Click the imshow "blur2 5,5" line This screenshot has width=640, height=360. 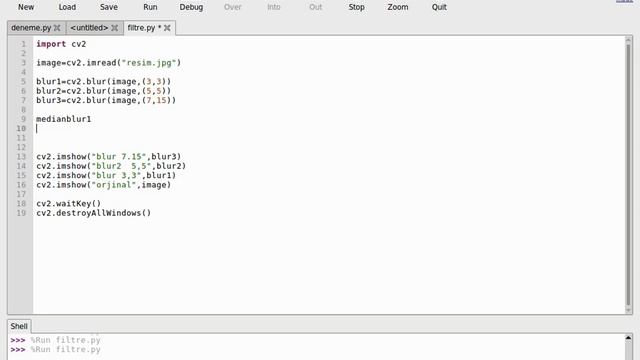coord(111,166)
